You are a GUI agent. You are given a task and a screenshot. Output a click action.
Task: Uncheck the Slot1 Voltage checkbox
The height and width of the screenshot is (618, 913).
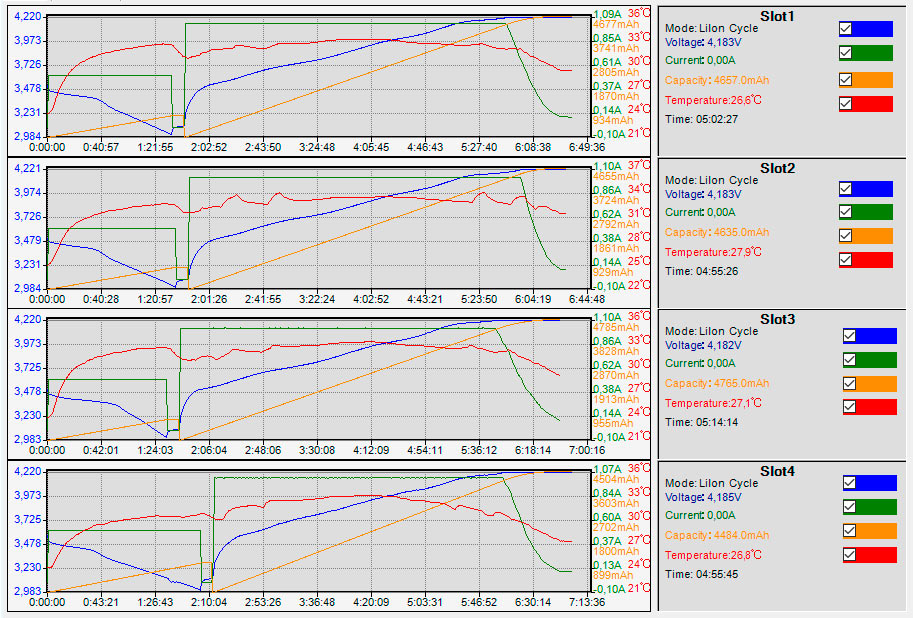(x=845, y=28)
